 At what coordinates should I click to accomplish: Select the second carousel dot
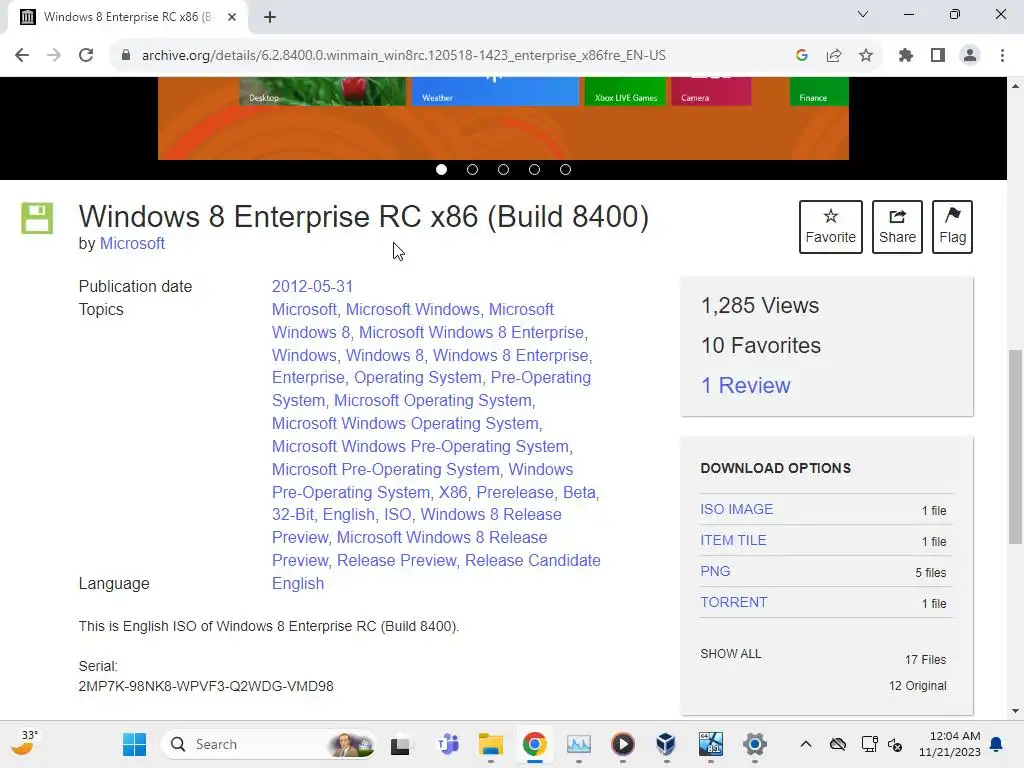click(x=472, y=170)
